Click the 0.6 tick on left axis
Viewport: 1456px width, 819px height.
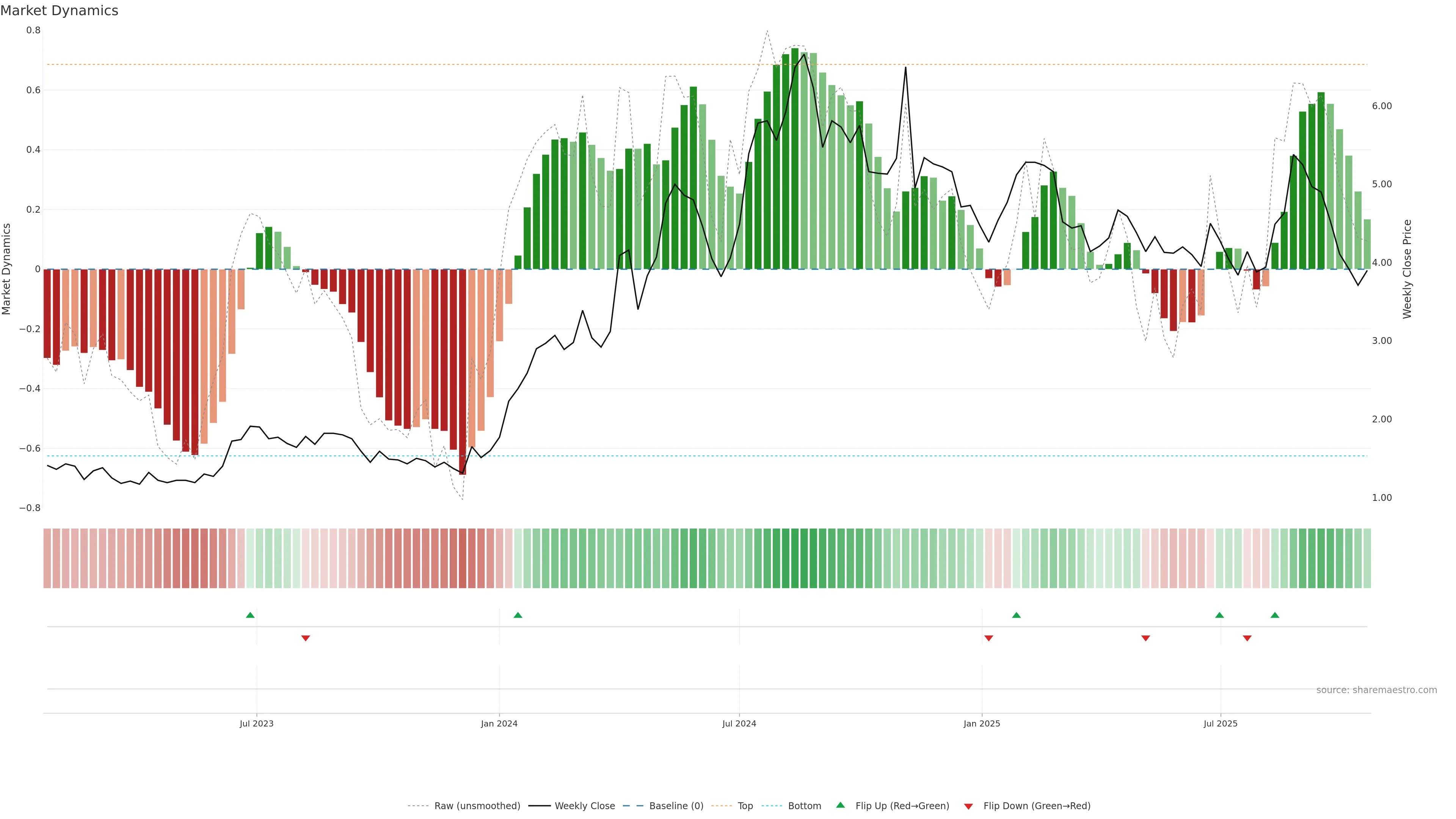pyautogui.click(x=33, y=90)
